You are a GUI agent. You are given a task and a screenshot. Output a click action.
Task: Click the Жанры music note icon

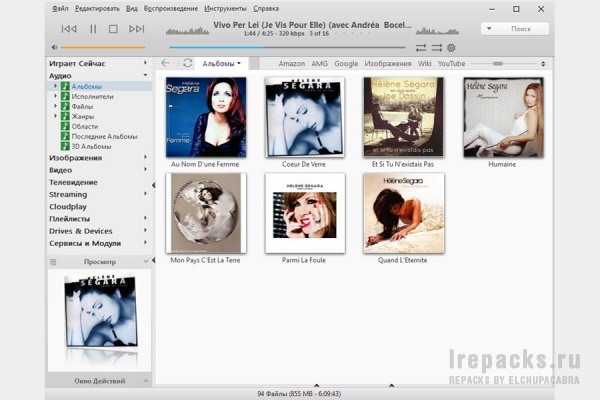(x=65, y=116)
